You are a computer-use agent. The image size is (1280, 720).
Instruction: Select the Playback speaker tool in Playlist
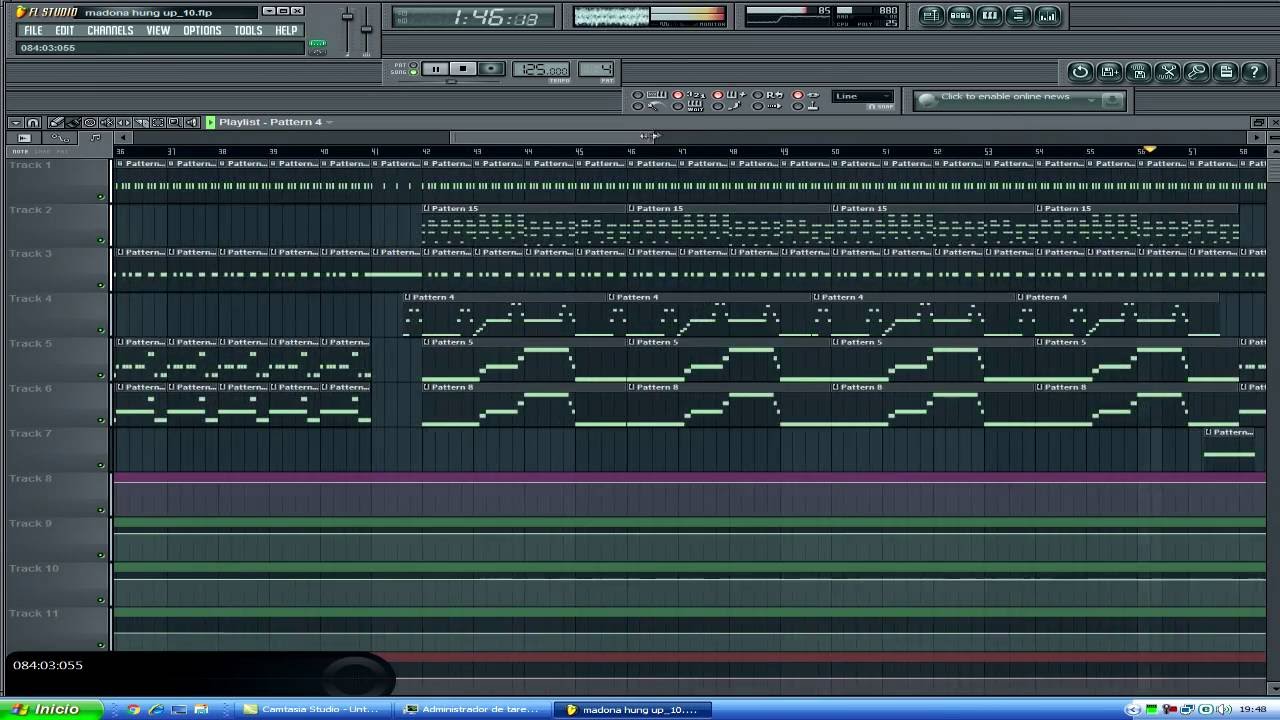pos(190,122)
